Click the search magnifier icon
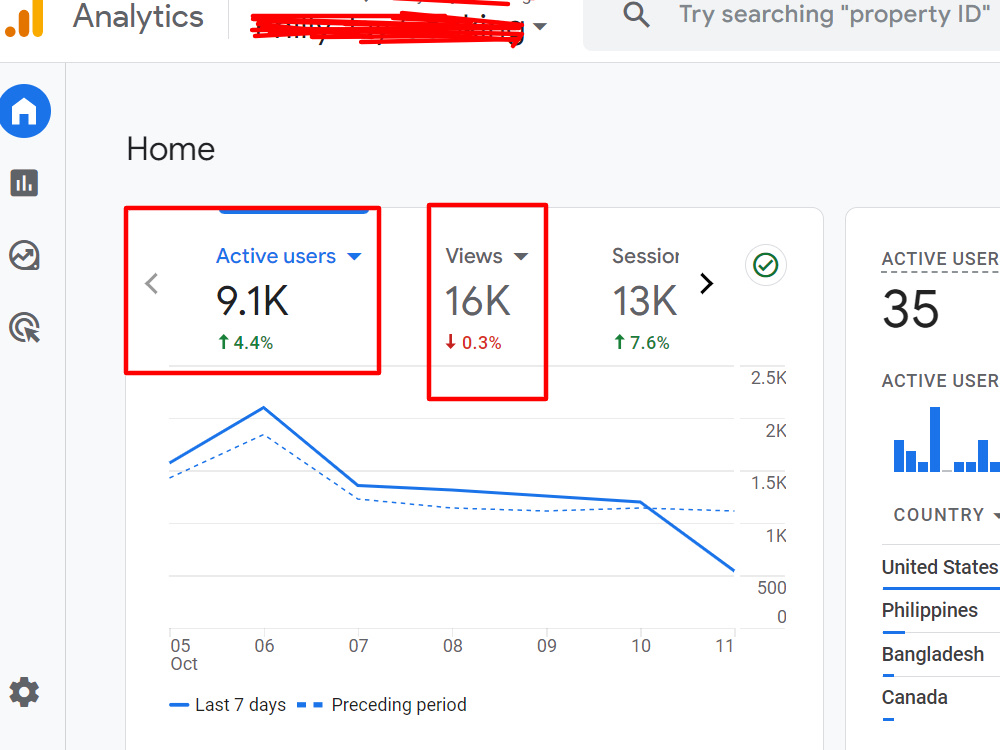This screenshot has height=750, width=1000. click(636, 14)
